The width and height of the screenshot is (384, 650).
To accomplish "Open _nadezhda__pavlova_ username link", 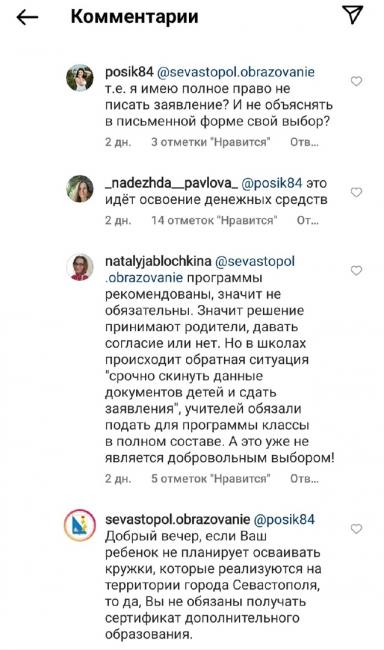I will click(171, 183).
